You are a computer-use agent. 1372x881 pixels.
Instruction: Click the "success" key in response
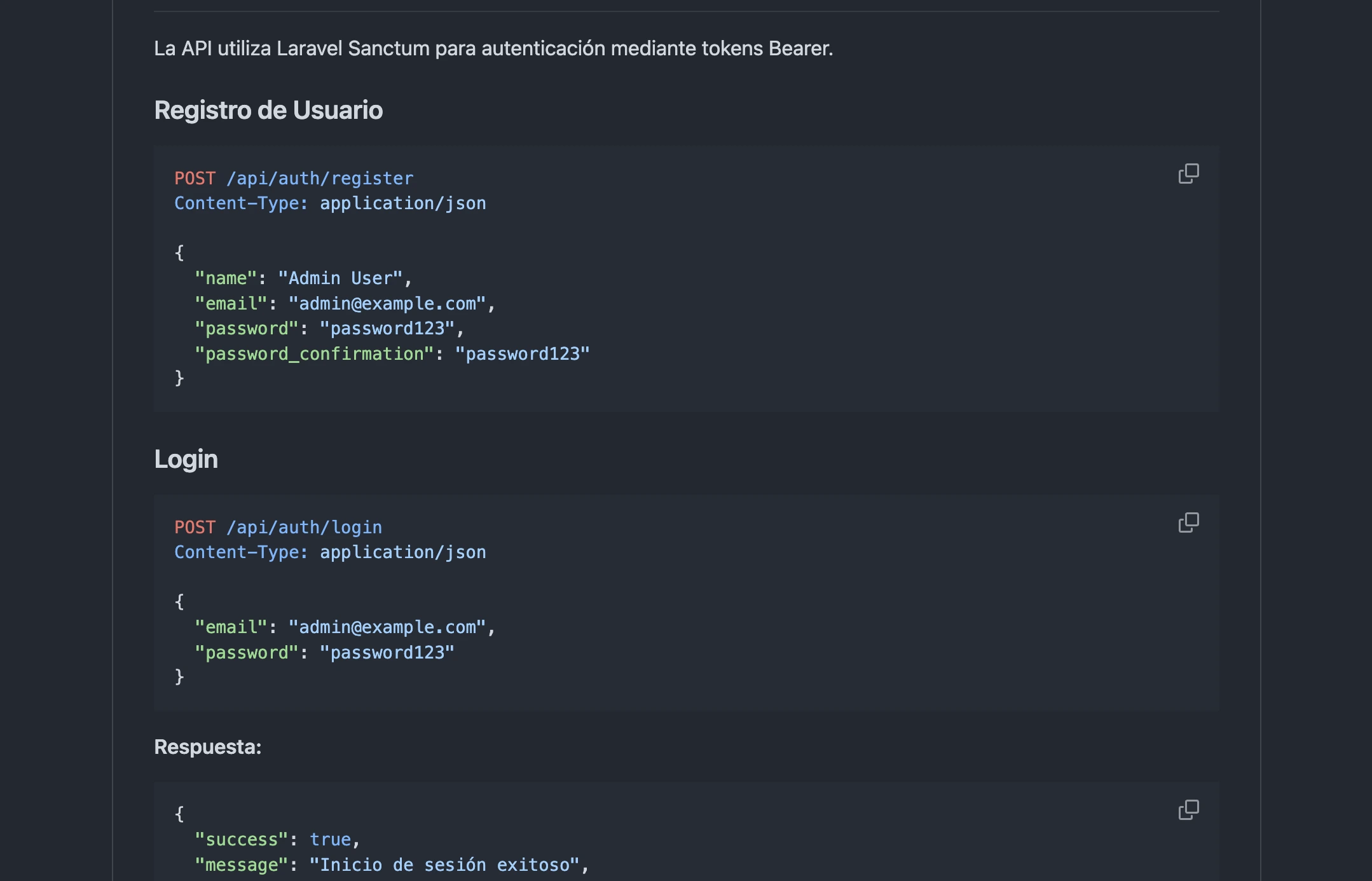242,840
